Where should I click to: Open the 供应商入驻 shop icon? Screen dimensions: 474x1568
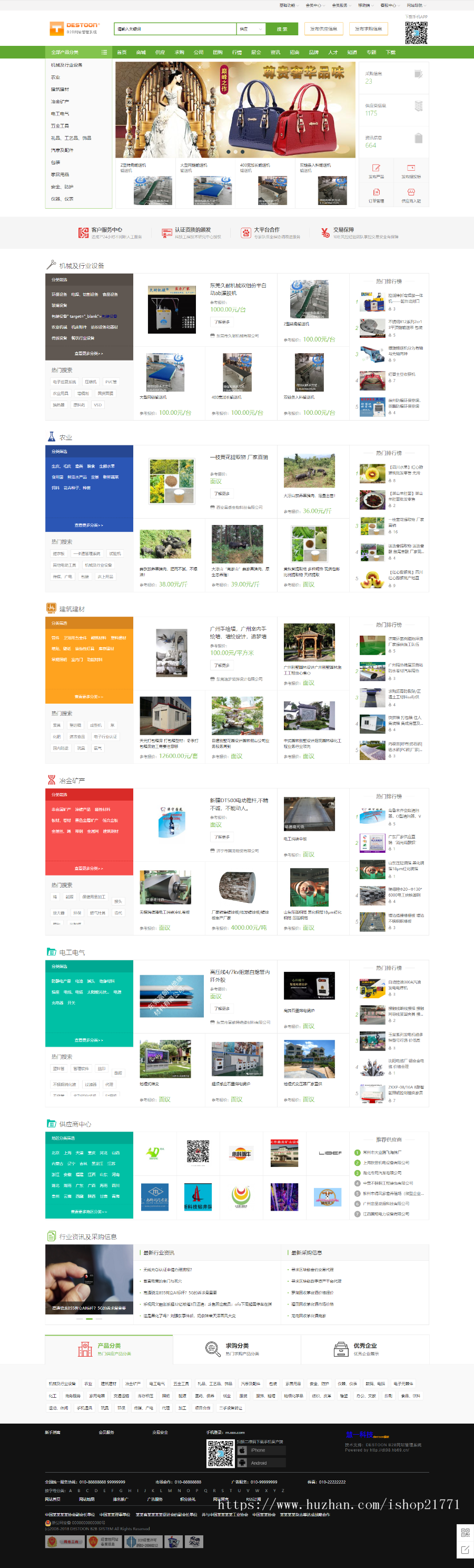pyautogui.click(x=411, y=192)
